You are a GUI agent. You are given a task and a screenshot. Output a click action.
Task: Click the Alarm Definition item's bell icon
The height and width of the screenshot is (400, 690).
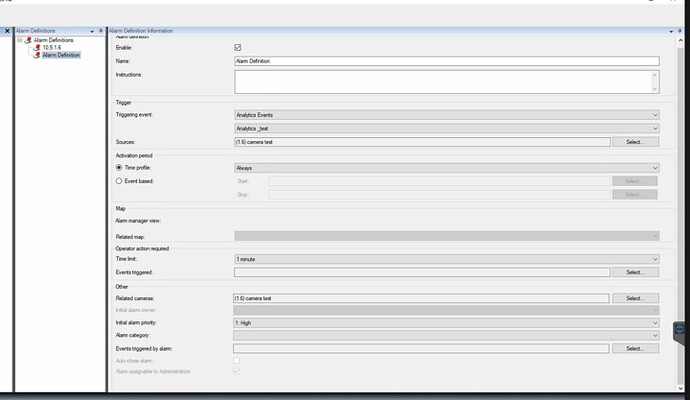pos(37,55)
